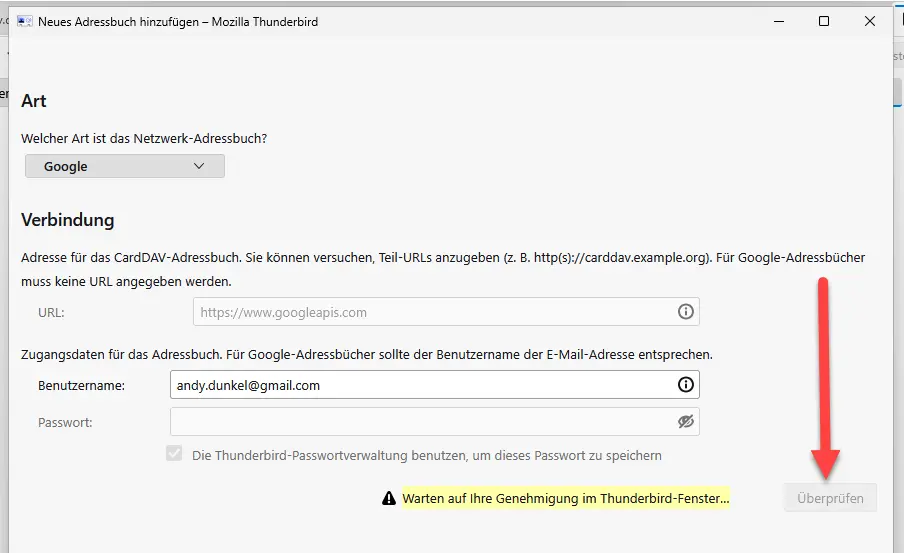Click the 'URL:' label
The image size is (904, 553).
[x=51, y=312]
